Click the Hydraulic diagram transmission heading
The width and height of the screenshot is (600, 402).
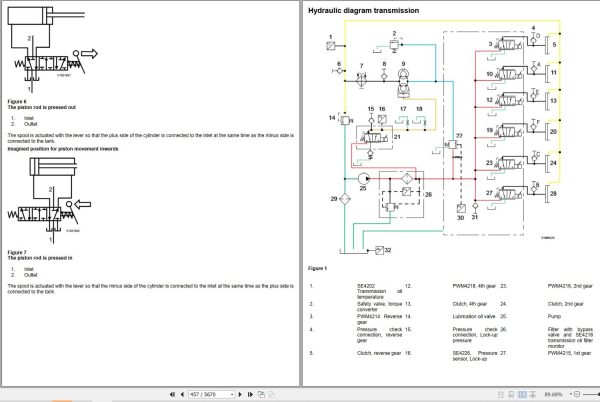363,11
